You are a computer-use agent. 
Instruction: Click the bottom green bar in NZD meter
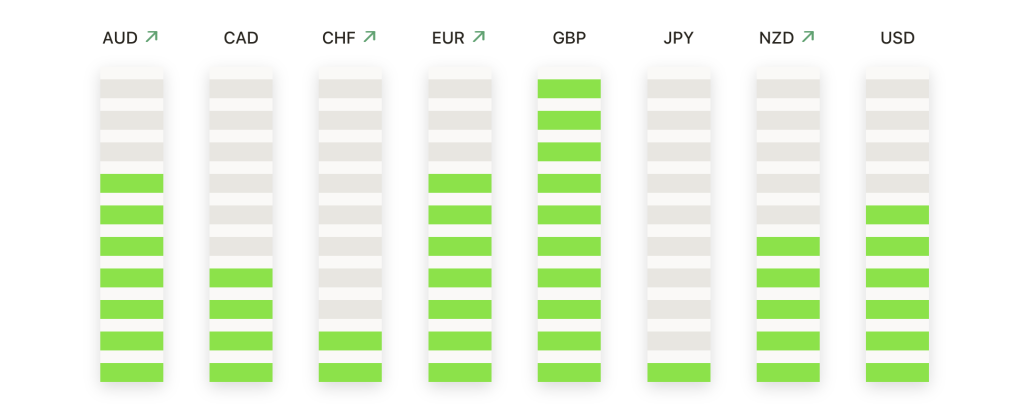pos(788,372)
